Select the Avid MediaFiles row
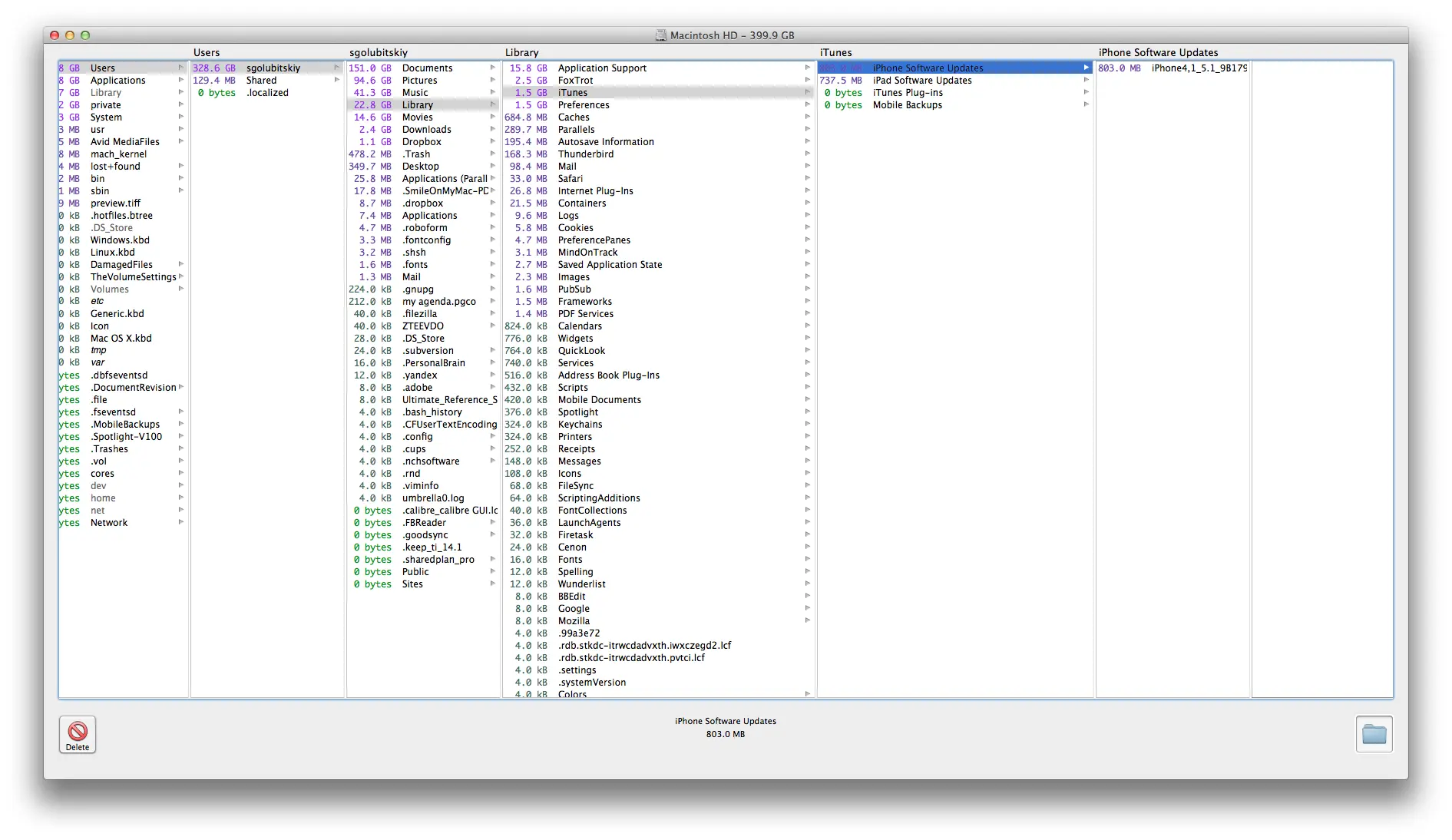 coord(123,142)
